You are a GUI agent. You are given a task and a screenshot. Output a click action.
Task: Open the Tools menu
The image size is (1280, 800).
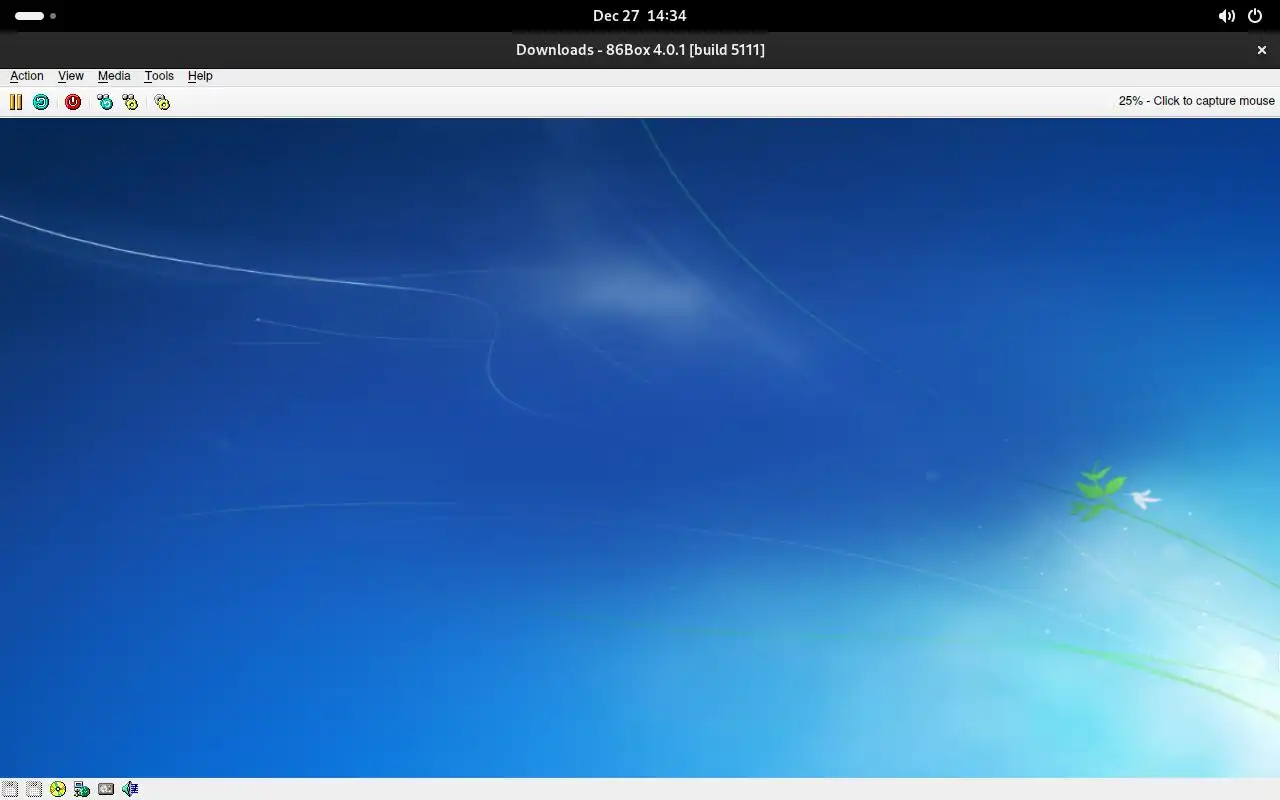159,76
